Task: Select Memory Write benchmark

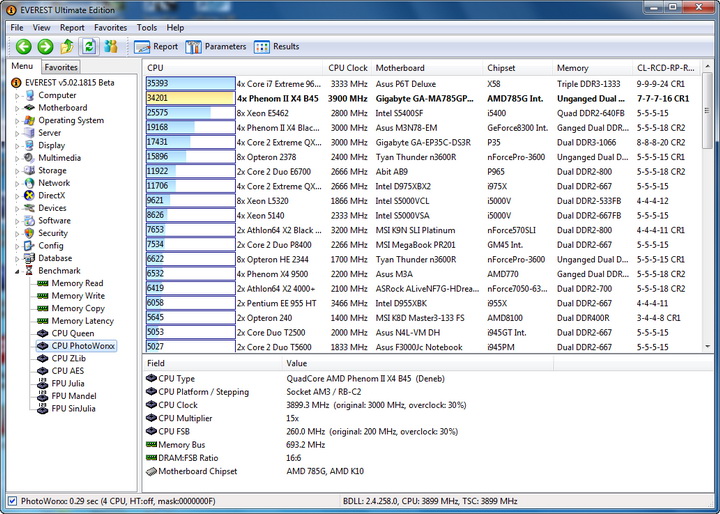Action: [78, 296]
